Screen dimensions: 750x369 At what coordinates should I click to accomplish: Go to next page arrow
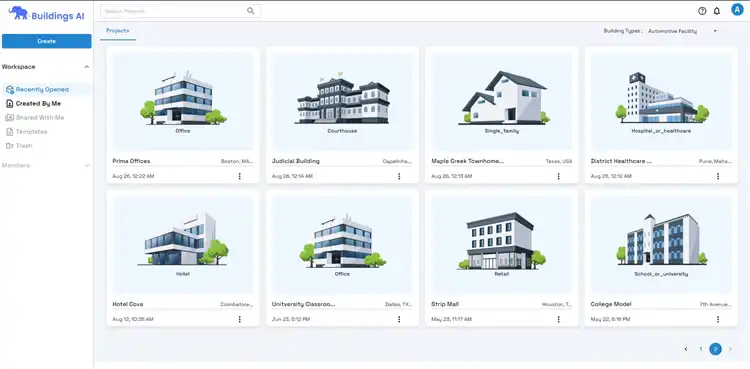pyautogui.click(x=730, y=349)
